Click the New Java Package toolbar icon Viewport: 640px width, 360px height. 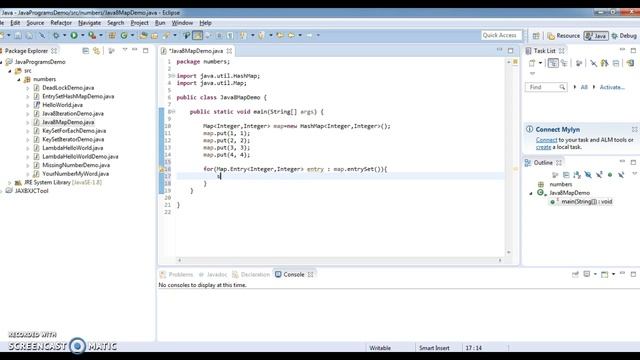[111, 36]
